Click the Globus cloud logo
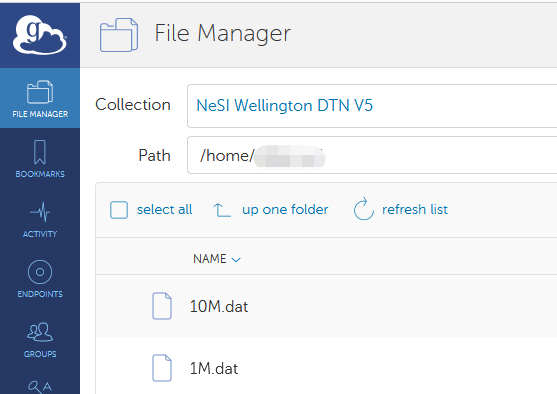Image resolution: width=557 pixels, height=394 pixels. point(39,34)
